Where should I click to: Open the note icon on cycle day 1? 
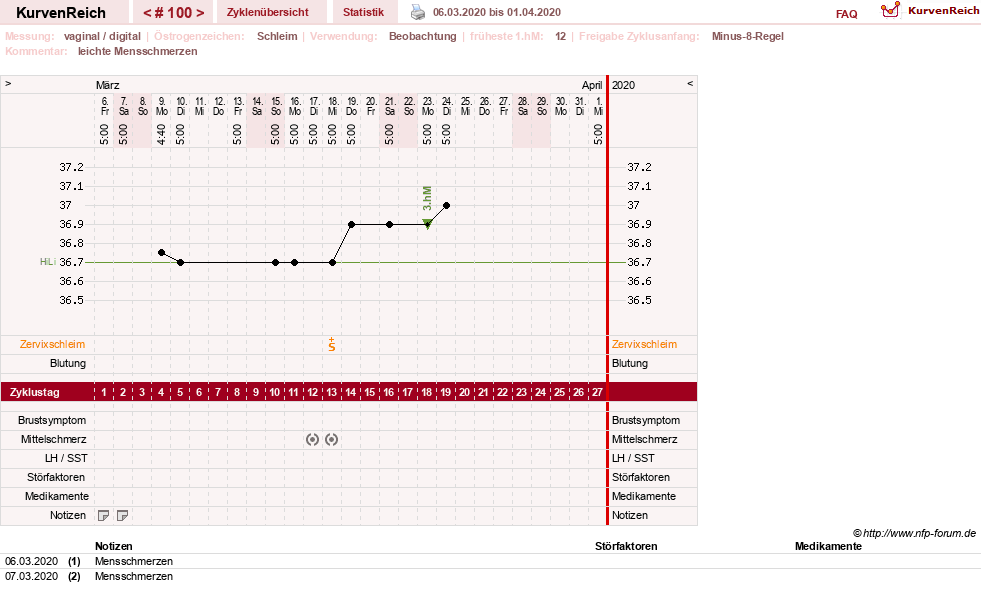[104, 516]
